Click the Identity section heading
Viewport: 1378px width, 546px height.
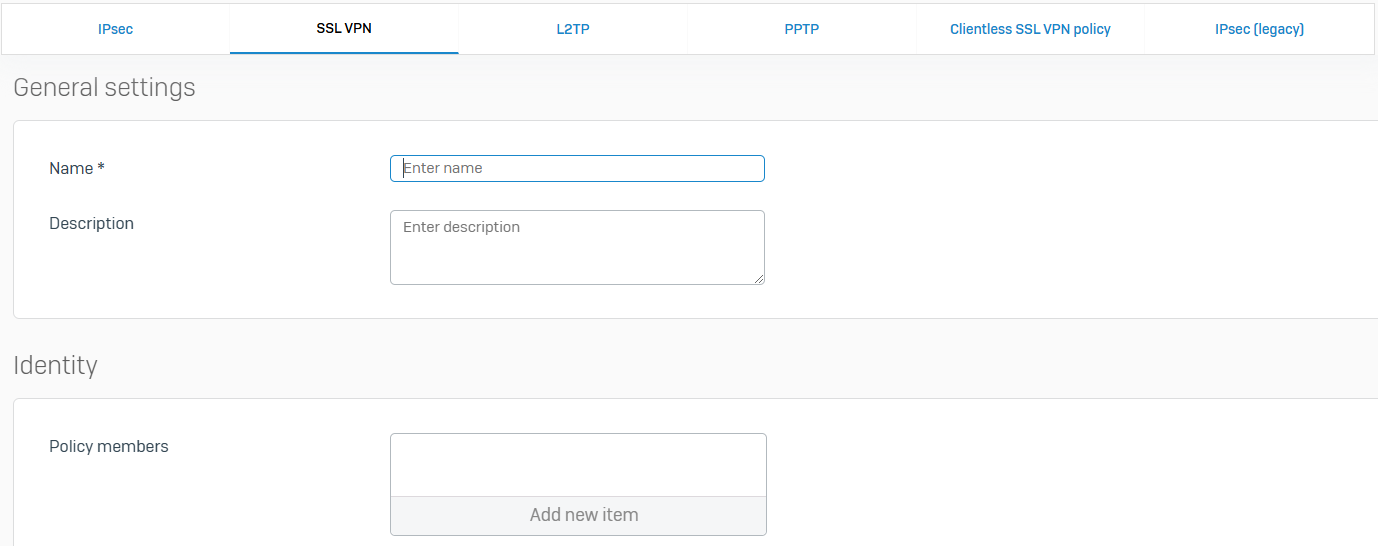[x=55, y=366]
